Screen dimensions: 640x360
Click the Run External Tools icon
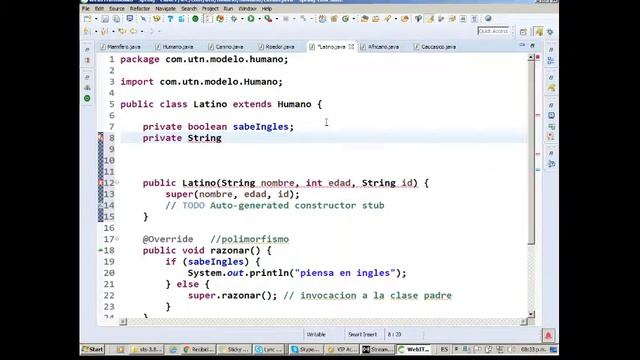click(x=268, y=19)
